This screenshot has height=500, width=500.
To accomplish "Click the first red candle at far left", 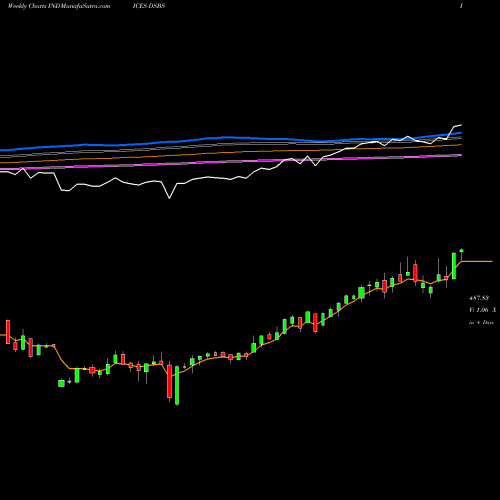I will (x=8, y=332).
